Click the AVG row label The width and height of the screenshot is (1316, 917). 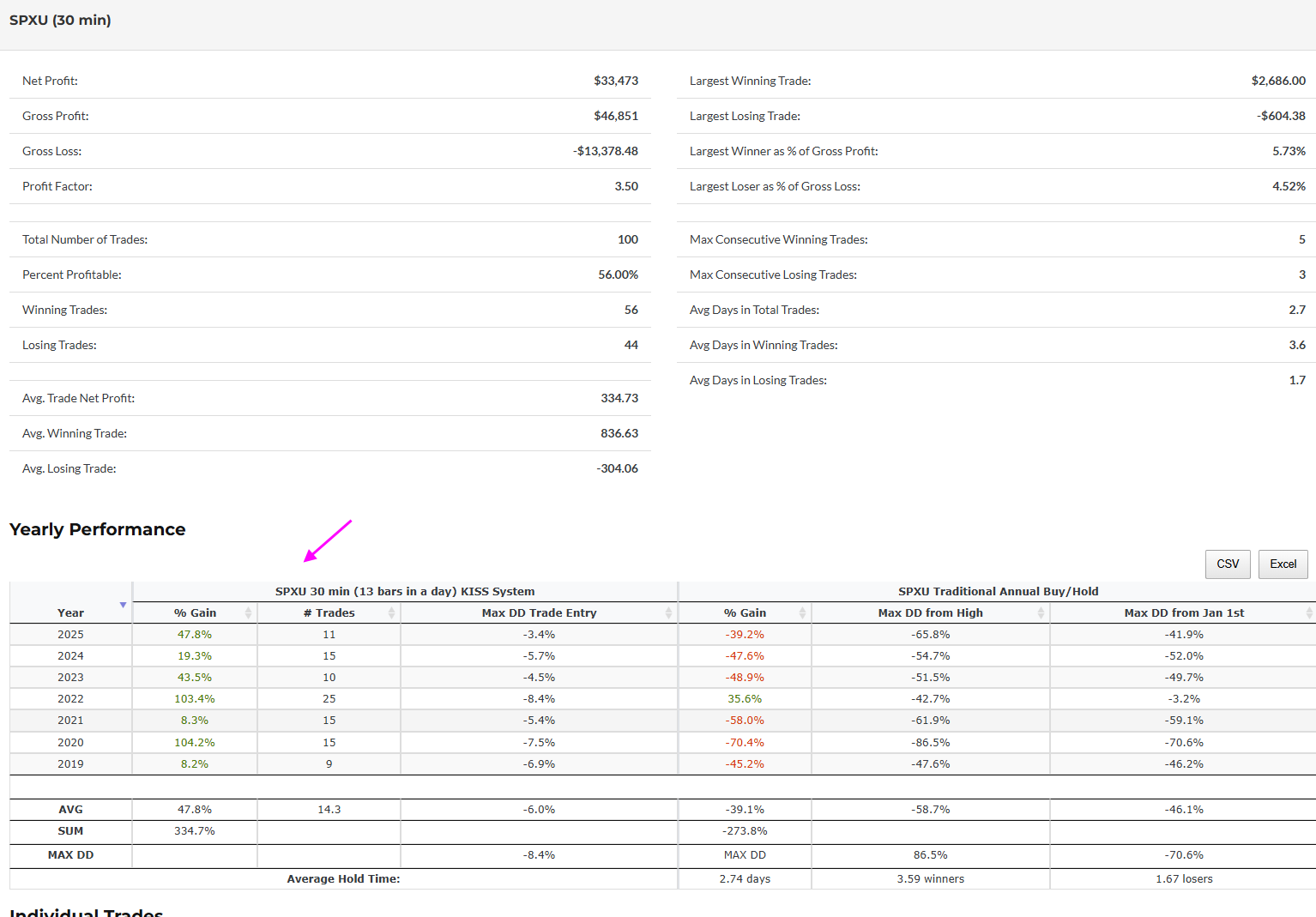point(70,810)
